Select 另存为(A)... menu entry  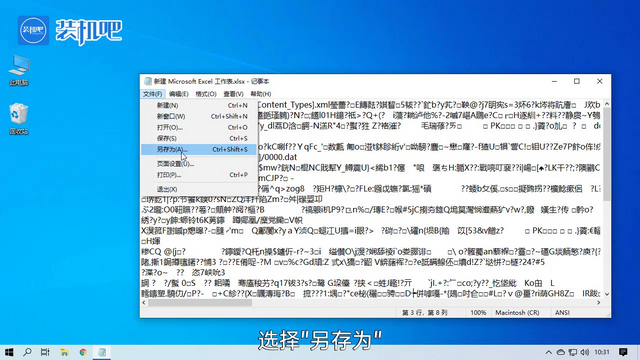coord(199,149)
